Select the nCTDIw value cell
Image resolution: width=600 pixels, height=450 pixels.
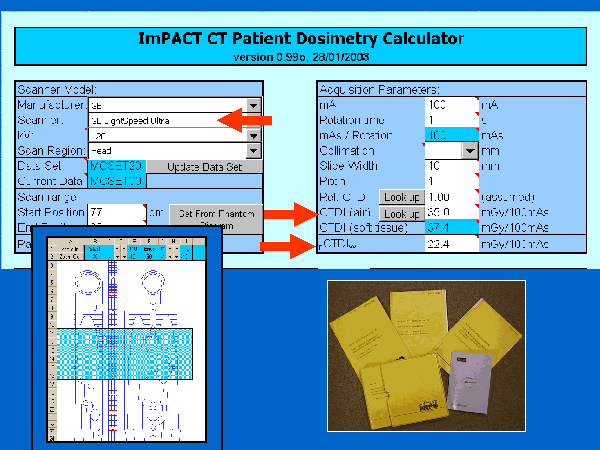[x=450, y=243]
